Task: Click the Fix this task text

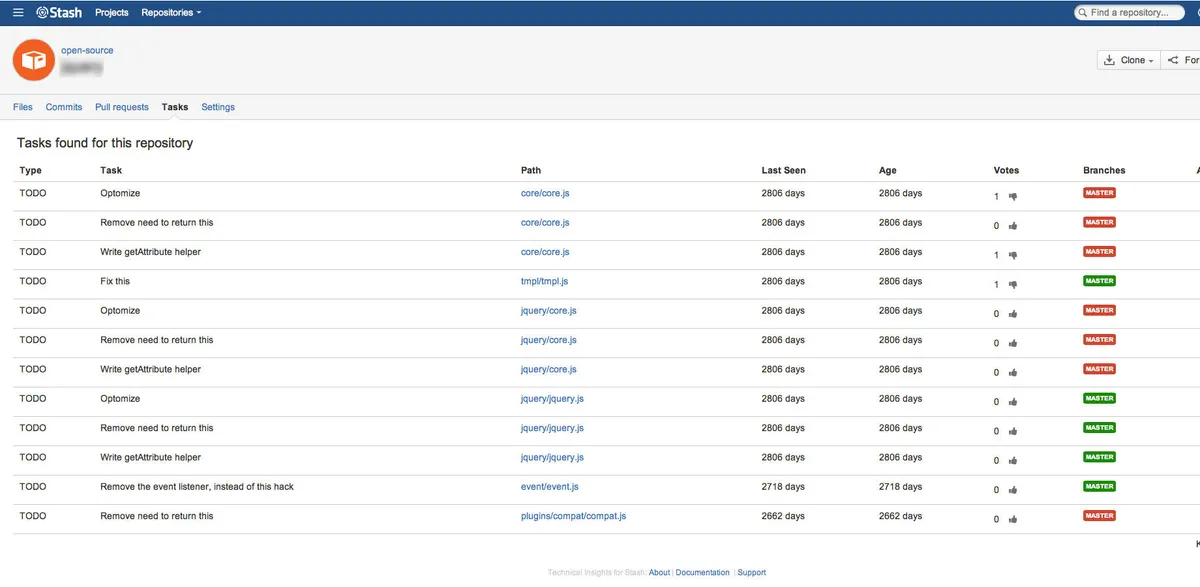Action: point(115,281)
